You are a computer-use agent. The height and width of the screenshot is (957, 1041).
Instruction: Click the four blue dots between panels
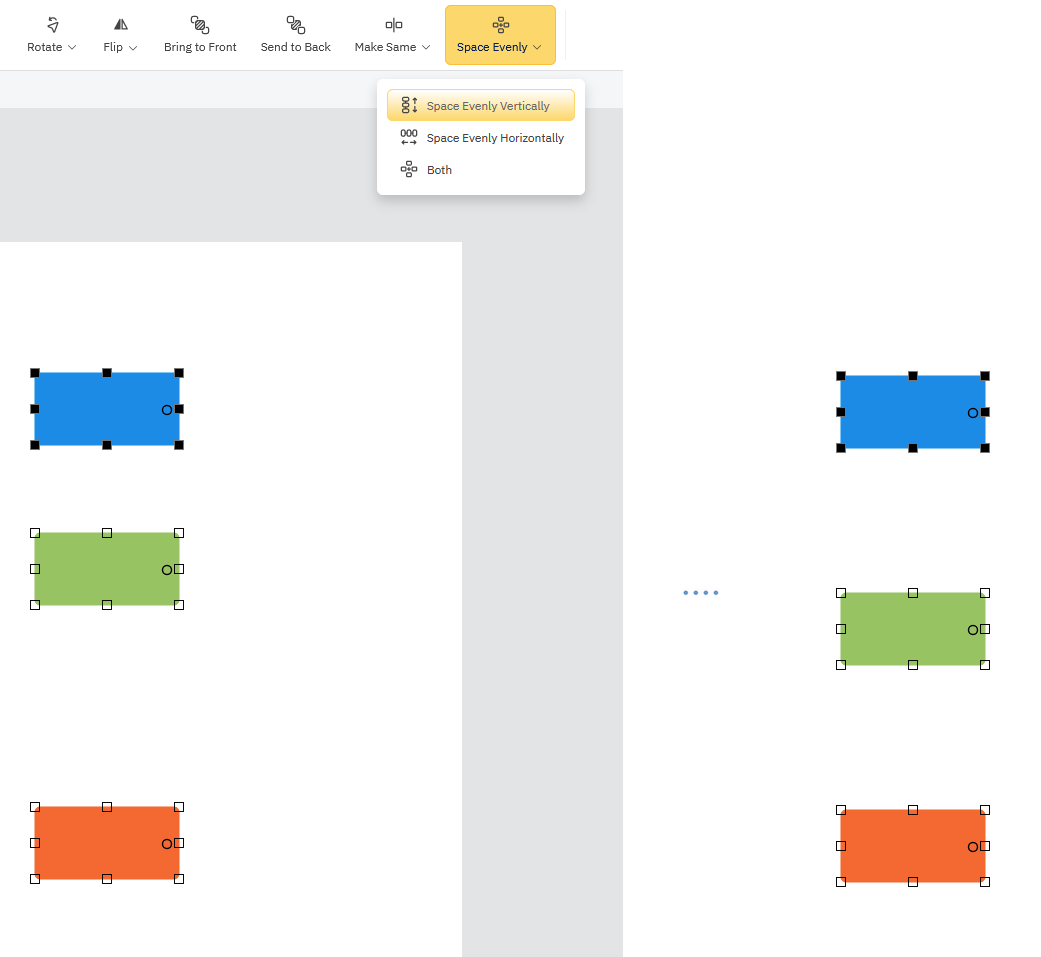pyautogui.click(x=700, y=593)
